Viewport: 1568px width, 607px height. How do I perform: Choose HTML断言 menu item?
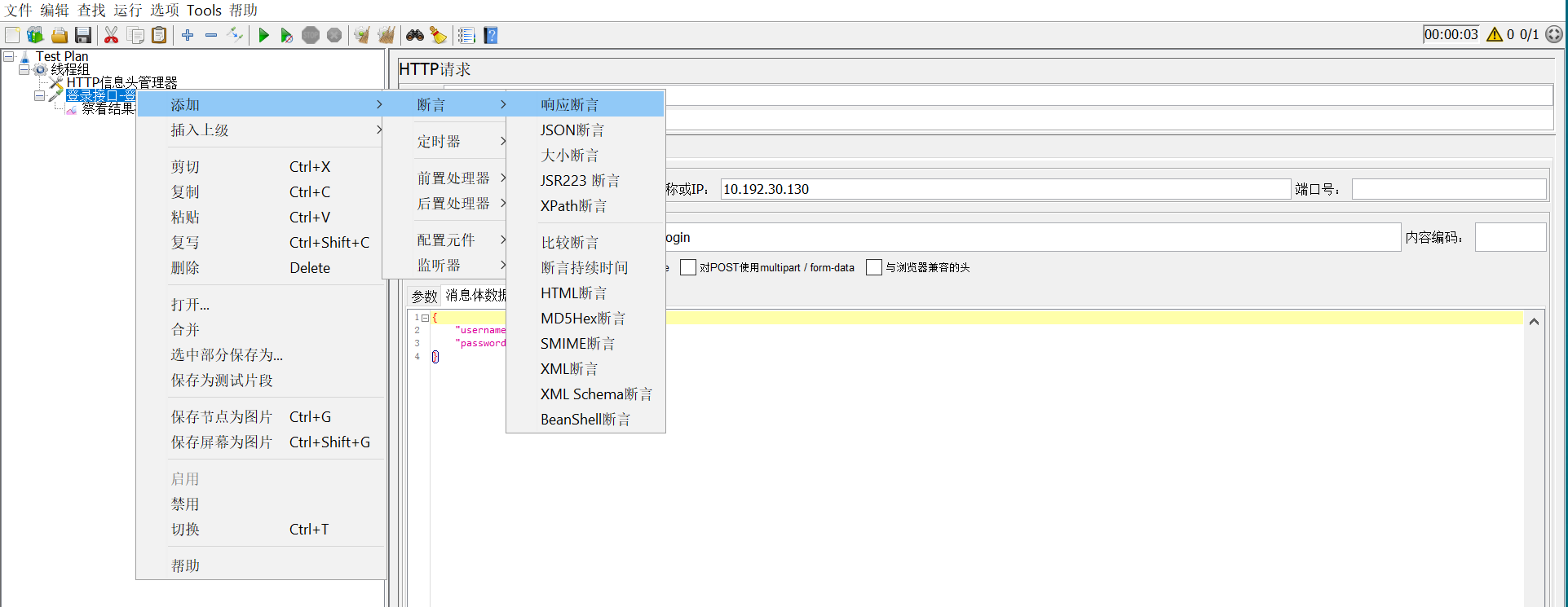point(585,293)
